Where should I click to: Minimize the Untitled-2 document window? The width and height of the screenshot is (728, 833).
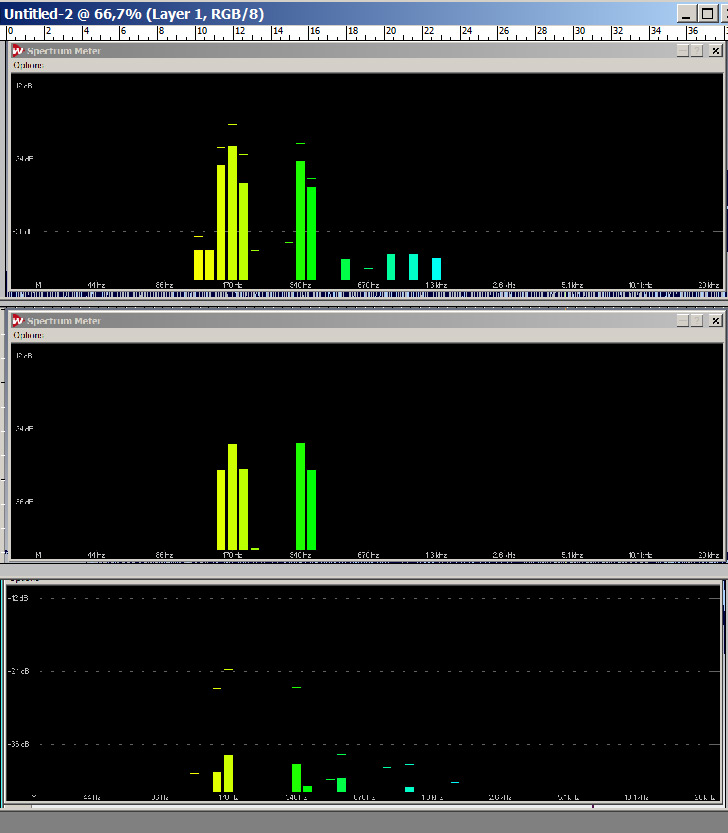point(685,13)
